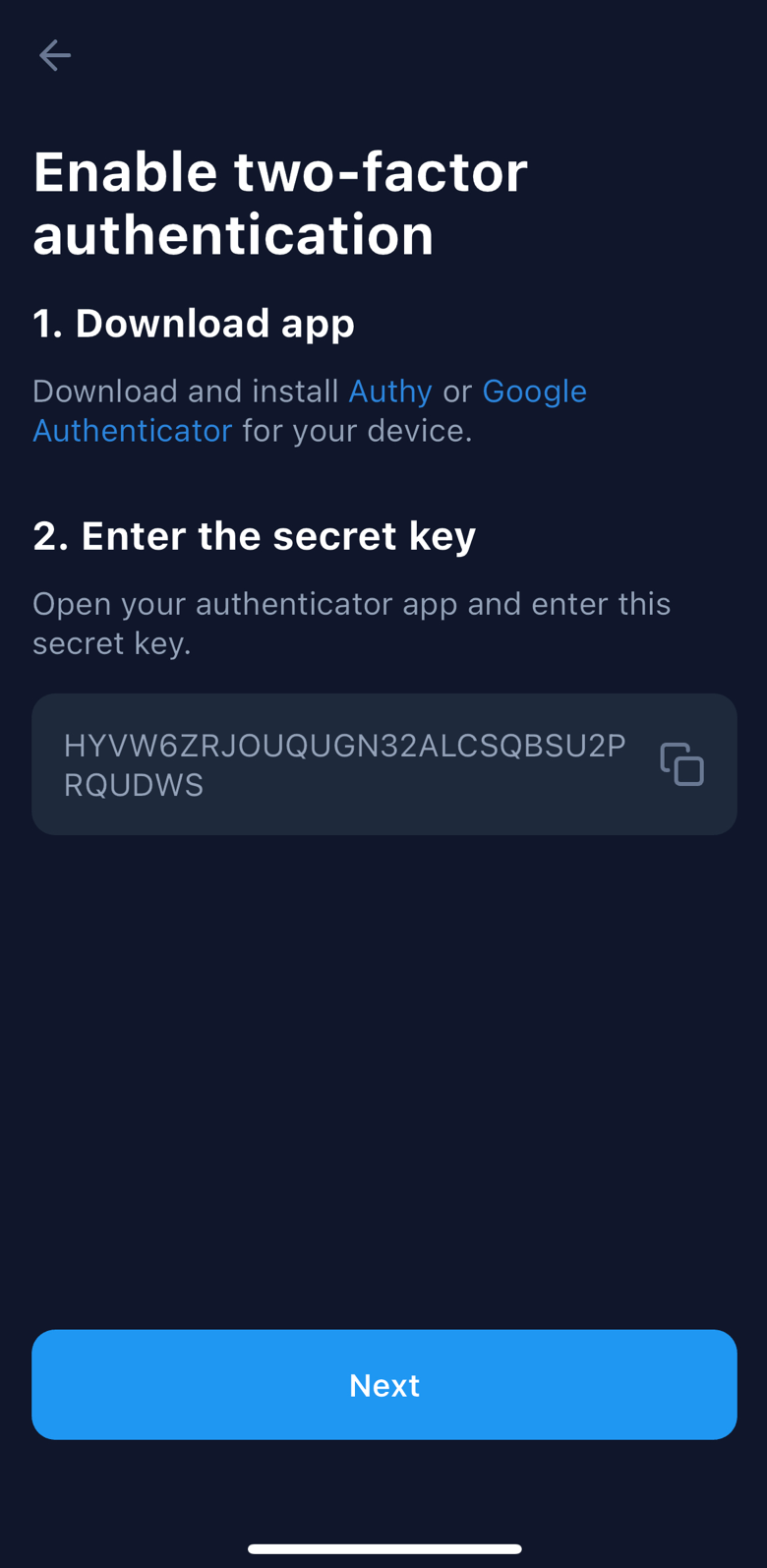Go back using the left arrow icon

tap(55, 55)
